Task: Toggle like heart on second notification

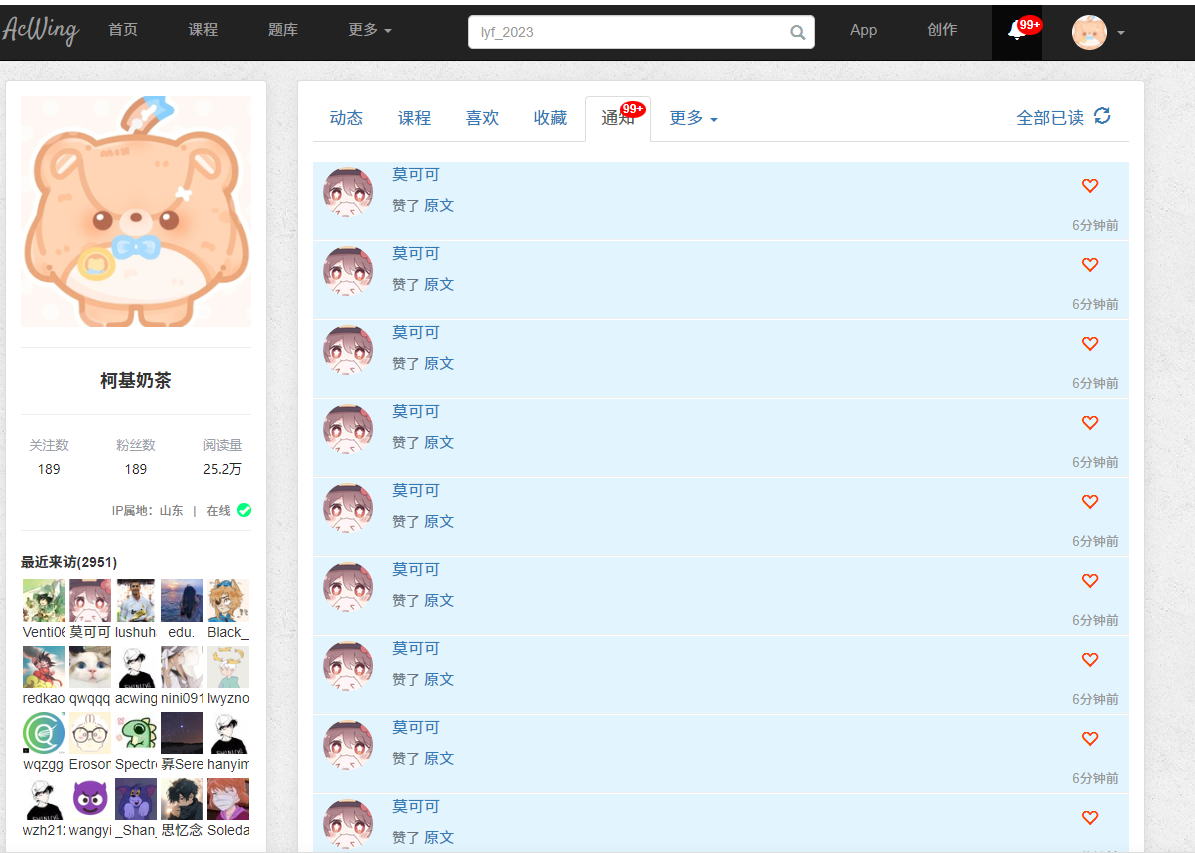Action: coord(1090,265)
